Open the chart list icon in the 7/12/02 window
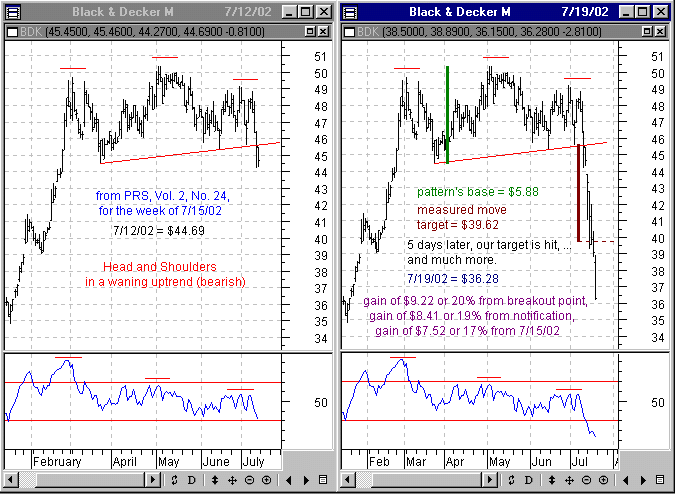The image size is (675, 494). click(x=323, y=480)
